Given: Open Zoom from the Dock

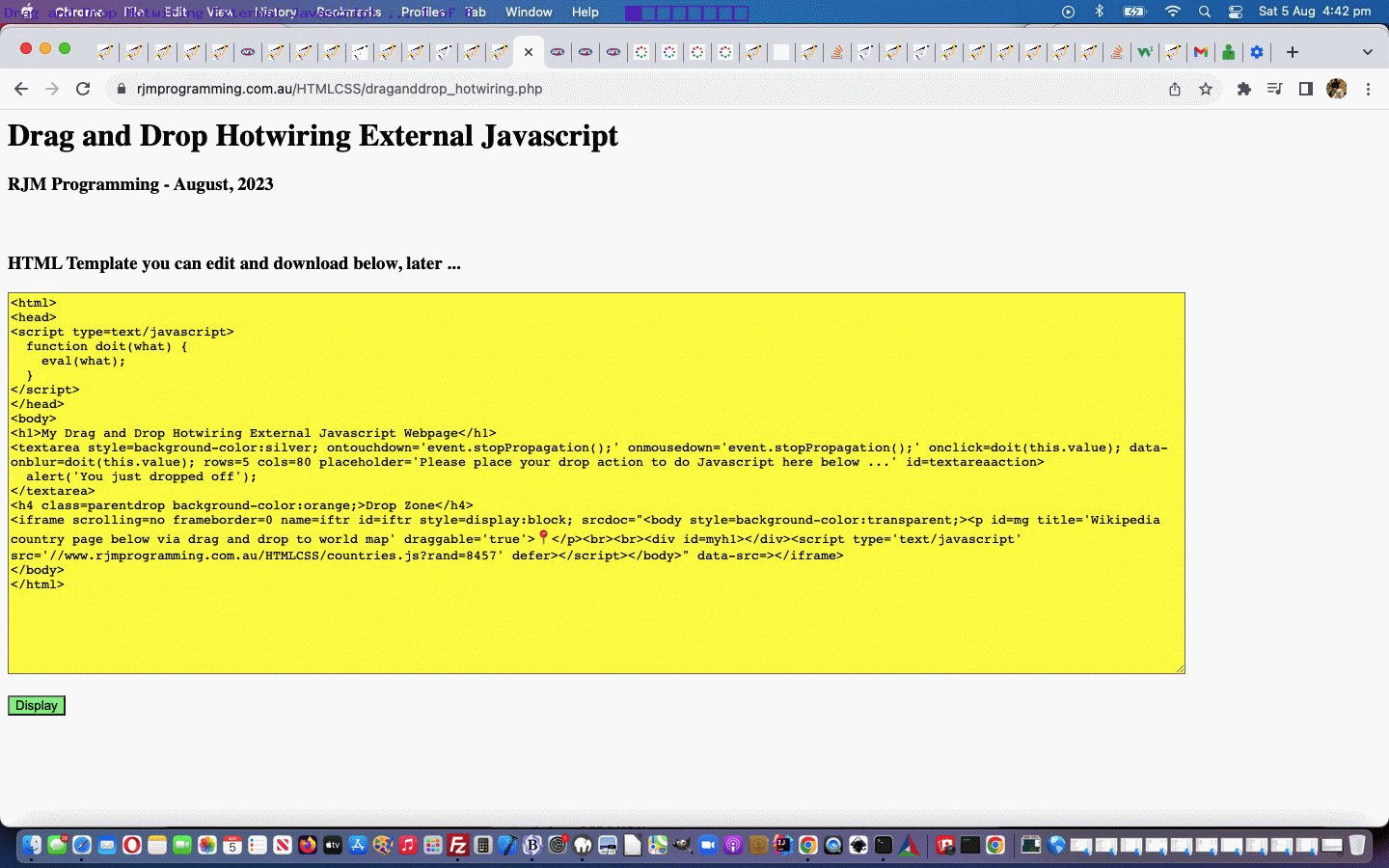Looking at the screenshot, I should coord(708,846).
